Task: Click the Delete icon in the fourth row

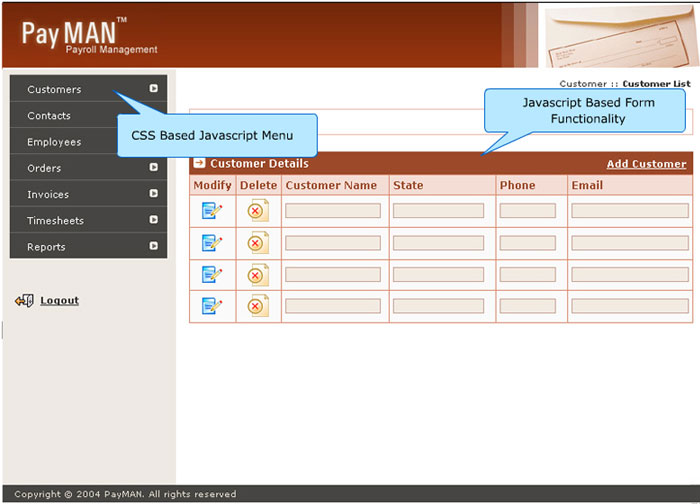Action: [x=258, y=306]
